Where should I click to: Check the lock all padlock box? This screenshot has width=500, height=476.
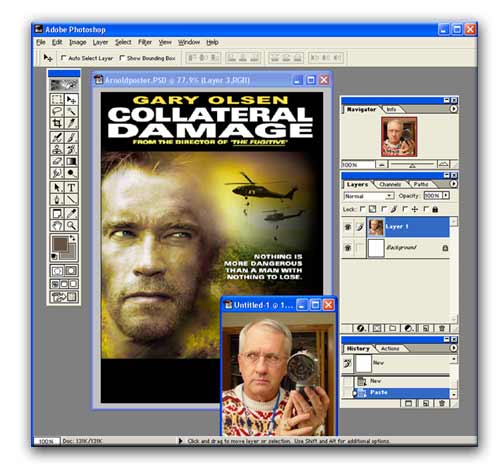click(x=426, y=209)
